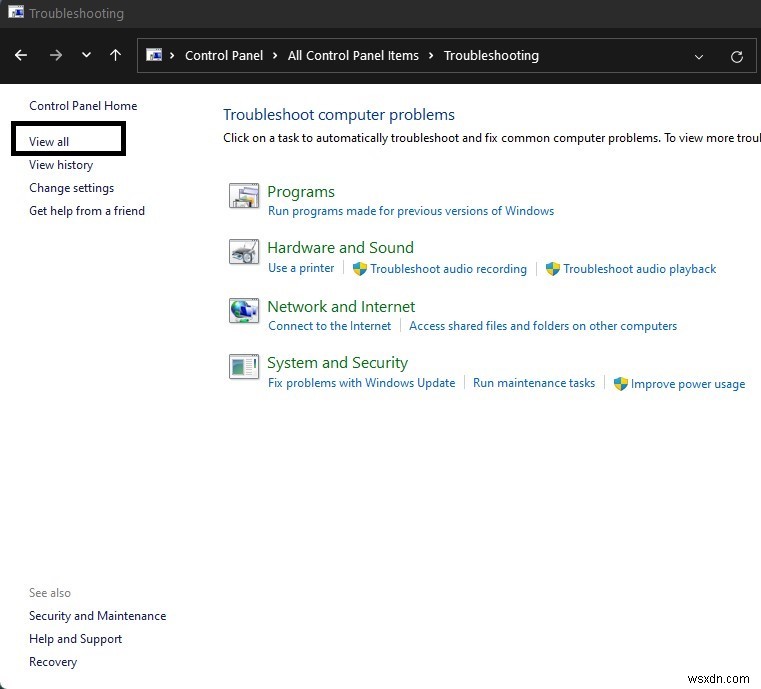Click shield icon beside Troubleshoot audio playback
This screenshot has height=689, width=761.
pyautogui.click(x=553, y=269)
